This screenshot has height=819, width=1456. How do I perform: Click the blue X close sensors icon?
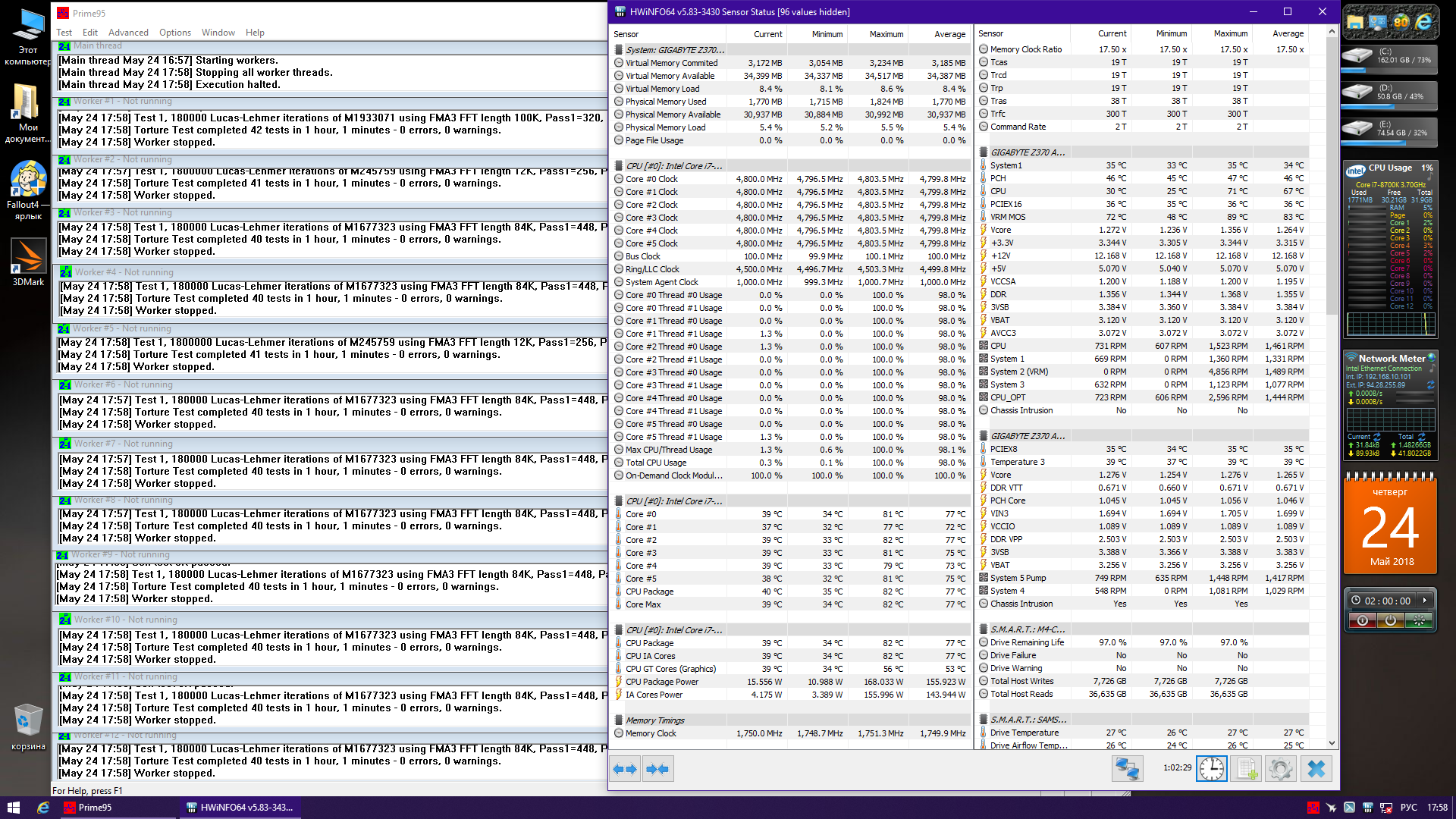coord(1316,769)
